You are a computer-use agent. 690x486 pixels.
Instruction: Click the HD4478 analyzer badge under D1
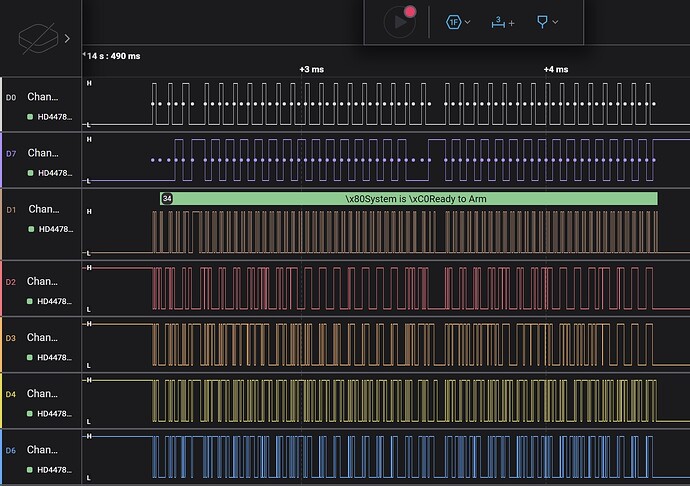coord(50,229)
